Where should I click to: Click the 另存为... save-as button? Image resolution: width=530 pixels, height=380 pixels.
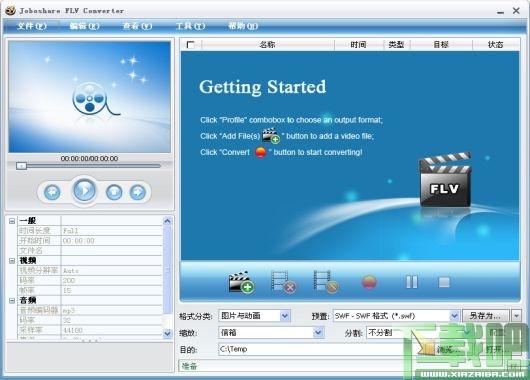[x=485, y=316]
